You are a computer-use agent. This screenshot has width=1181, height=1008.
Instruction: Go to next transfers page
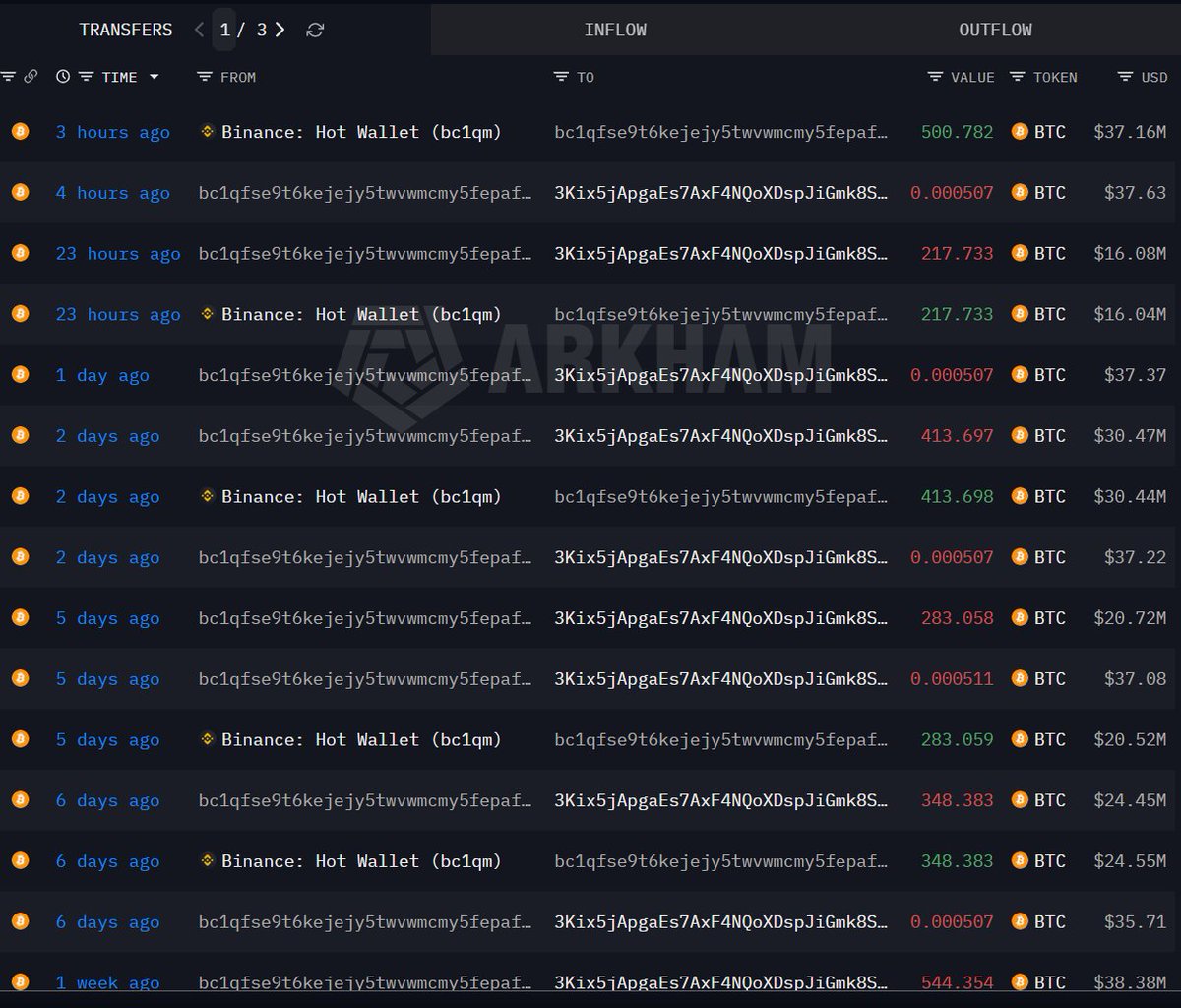coord(280,30)
